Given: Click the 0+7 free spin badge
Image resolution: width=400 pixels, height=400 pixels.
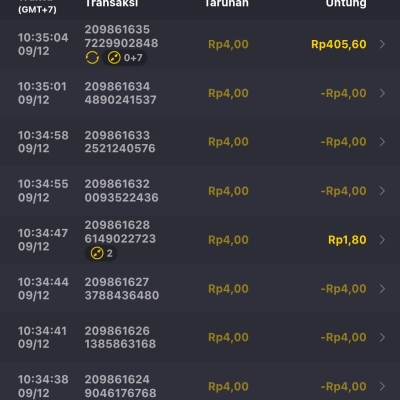Looking at the screenshot, I should pyautogui.click(x=125, y=58).
